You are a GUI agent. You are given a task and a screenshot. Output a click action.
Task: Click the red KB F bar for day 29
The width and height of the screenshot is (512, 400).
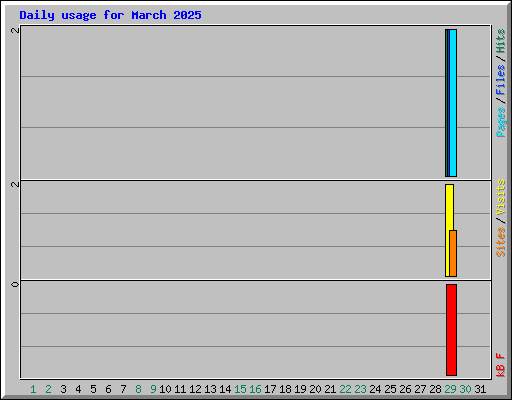pyautogui.click(x=451, y=330)
